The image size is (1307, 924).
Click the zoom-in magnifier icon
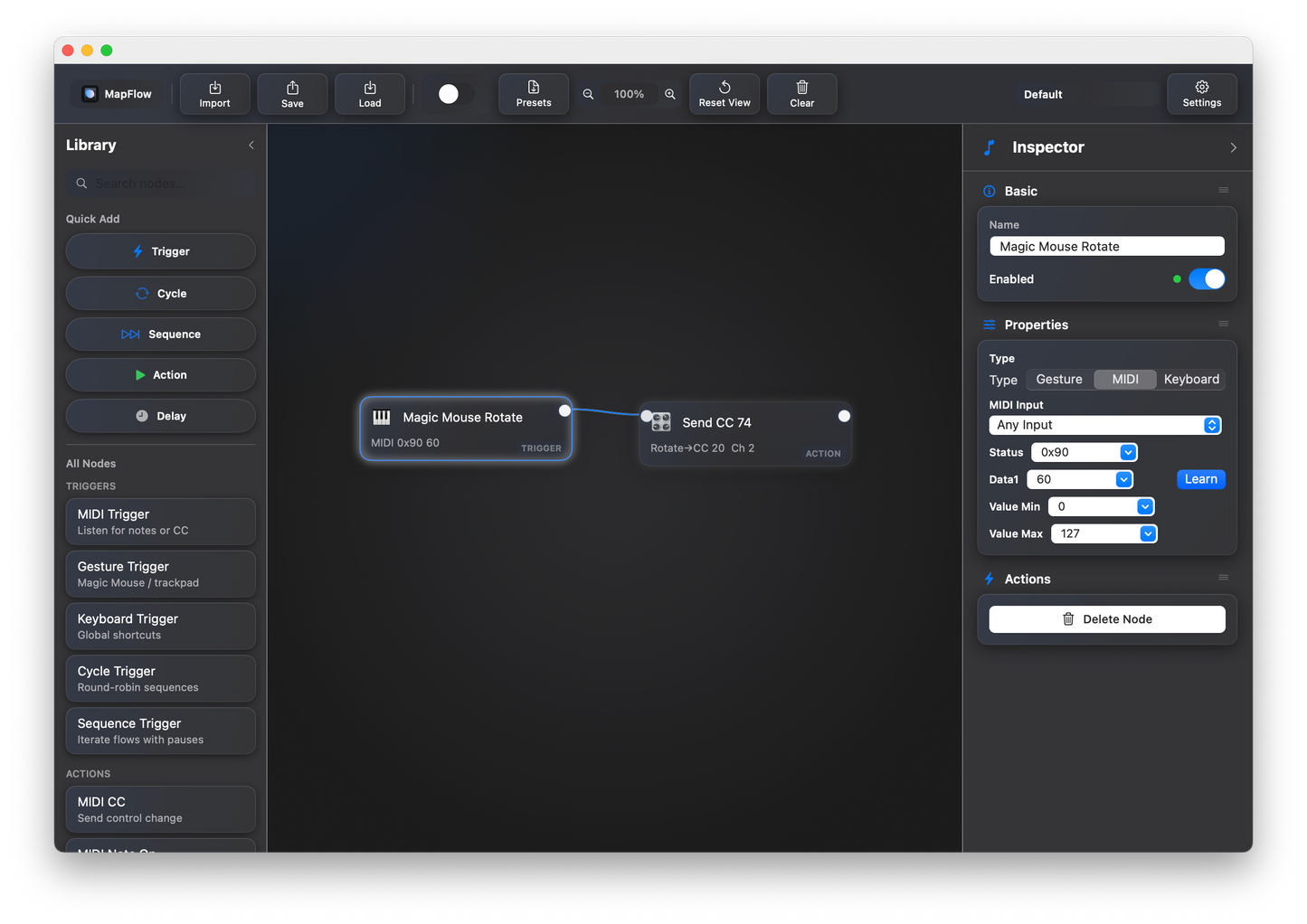click(669, 94)
